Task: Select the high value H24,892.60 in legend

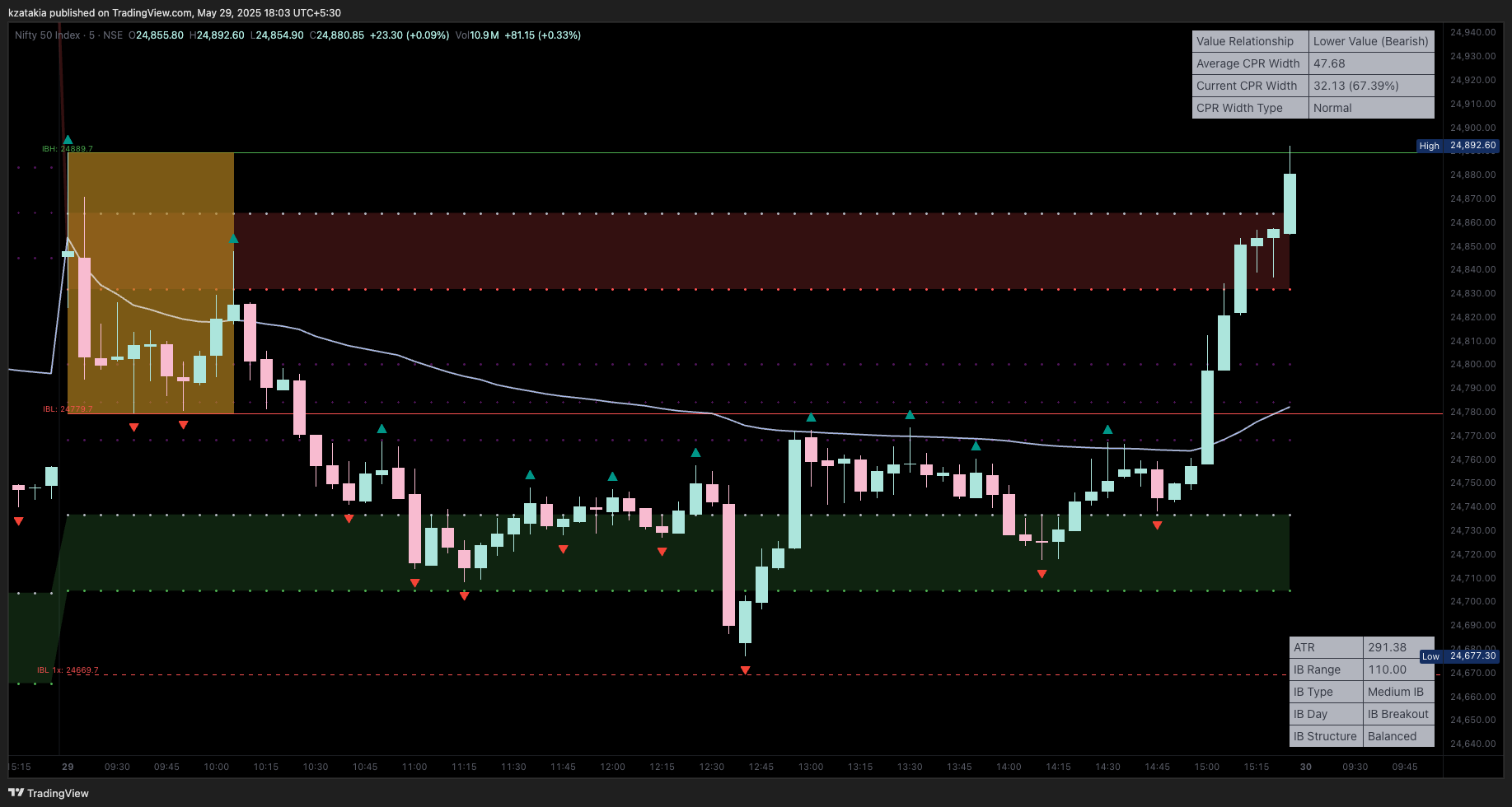Action: pos(217,35)
